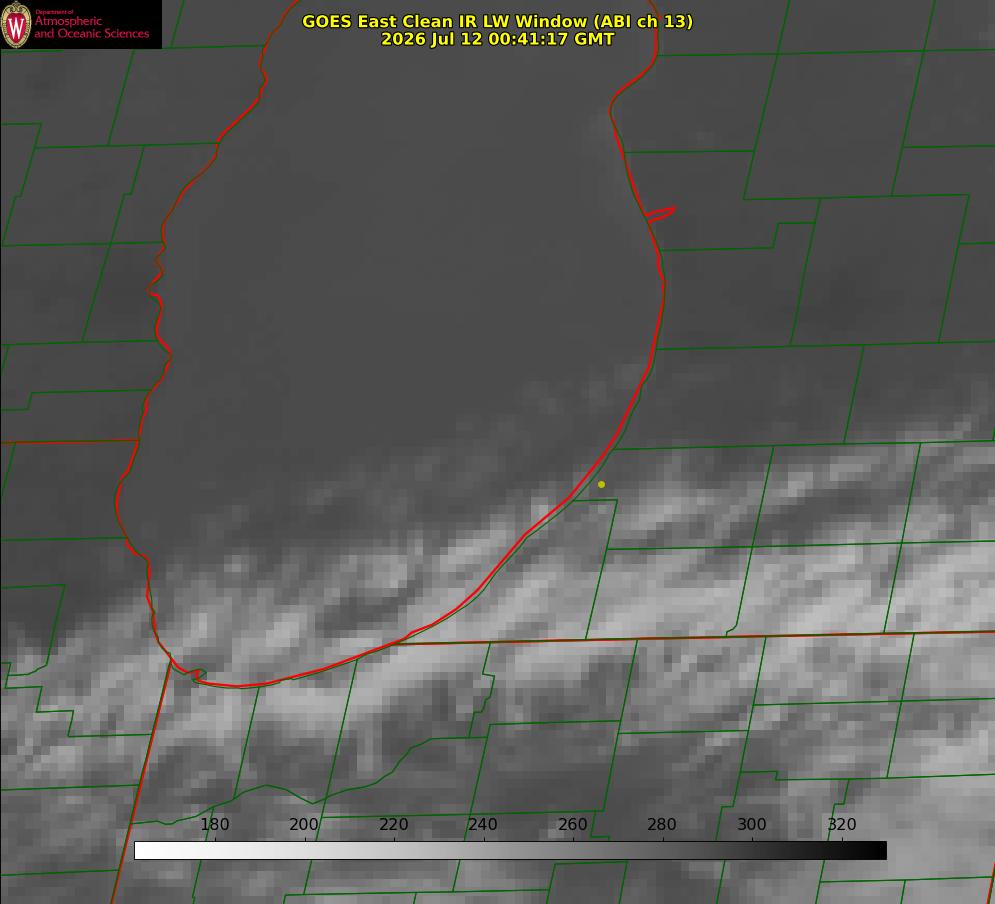Click the 320 colorbar tick label

pyautogui.click(x=842, y=824)
